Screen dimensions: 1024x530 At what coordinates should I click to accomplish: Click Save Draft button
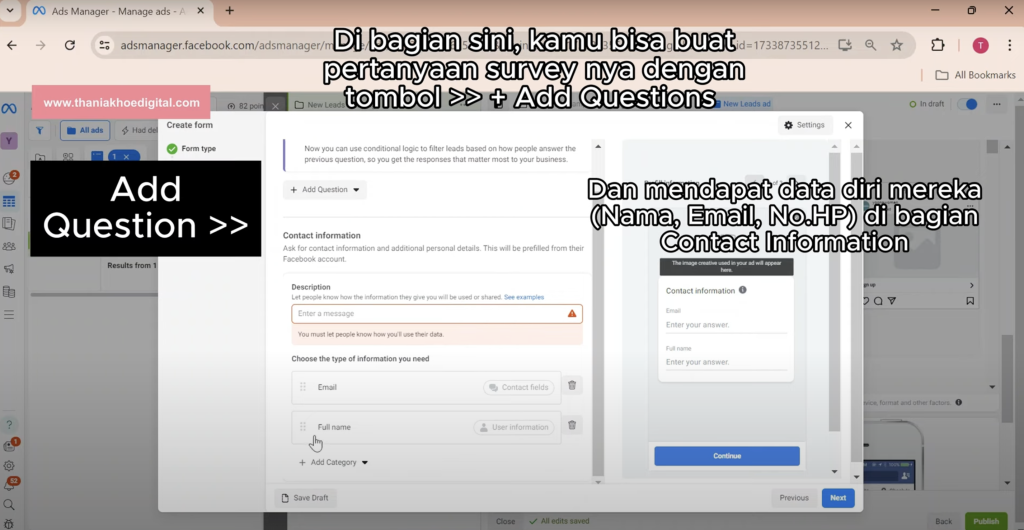(x=306, y=497)
